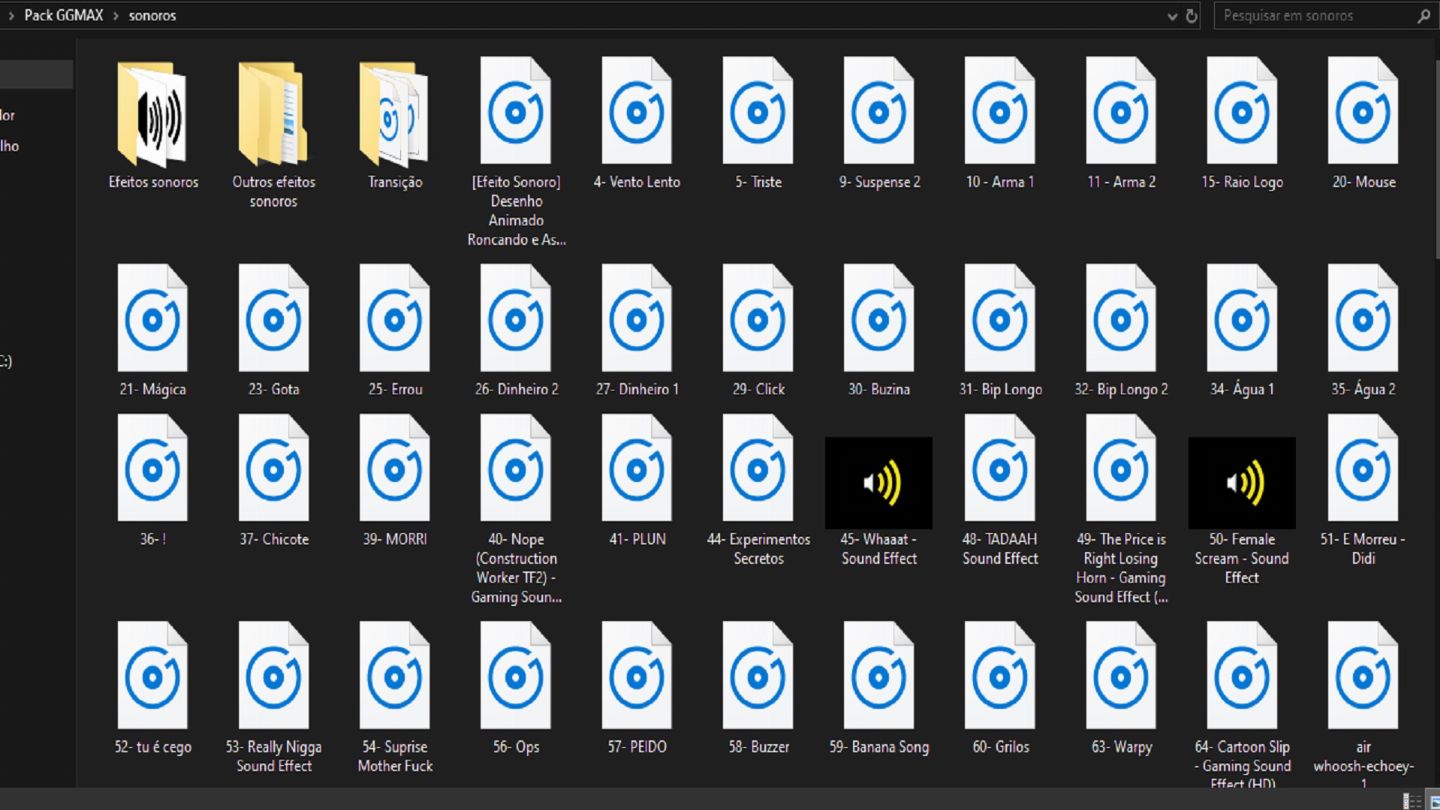Image resolution: width=1440 pixels, height=810 pixels.
Task: Click the '23- Gota' file name
Action: [274, 389]
